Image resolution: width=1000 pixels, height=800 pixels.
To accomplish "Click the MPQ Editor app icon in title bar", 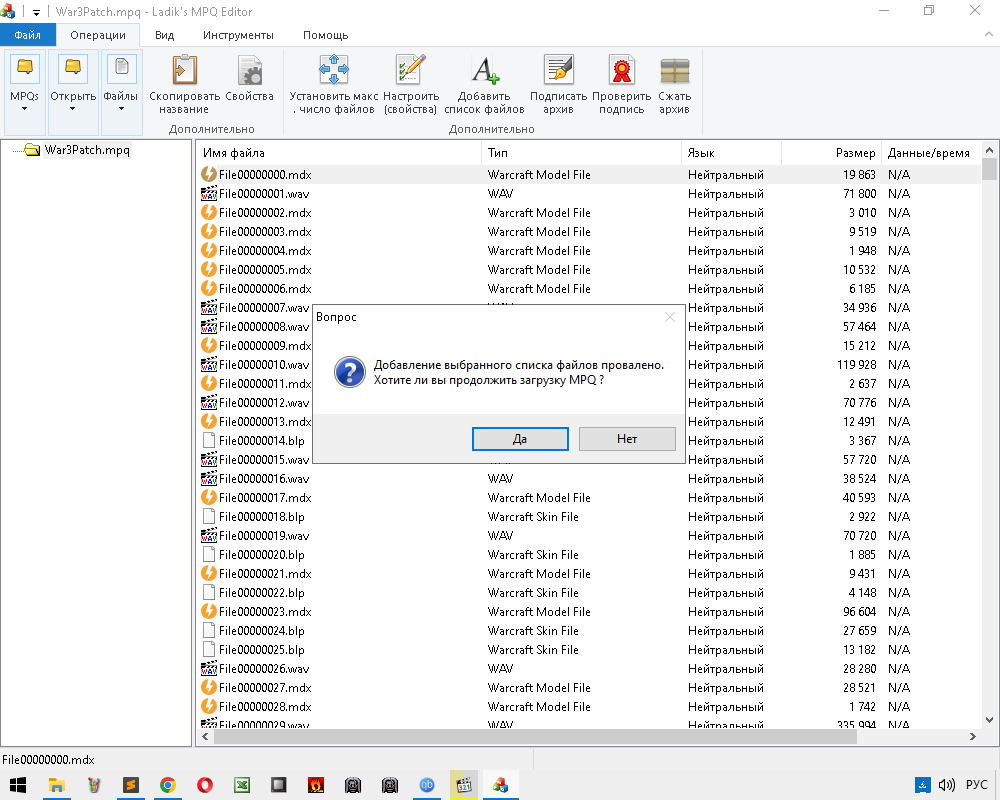I will point(8,11).
